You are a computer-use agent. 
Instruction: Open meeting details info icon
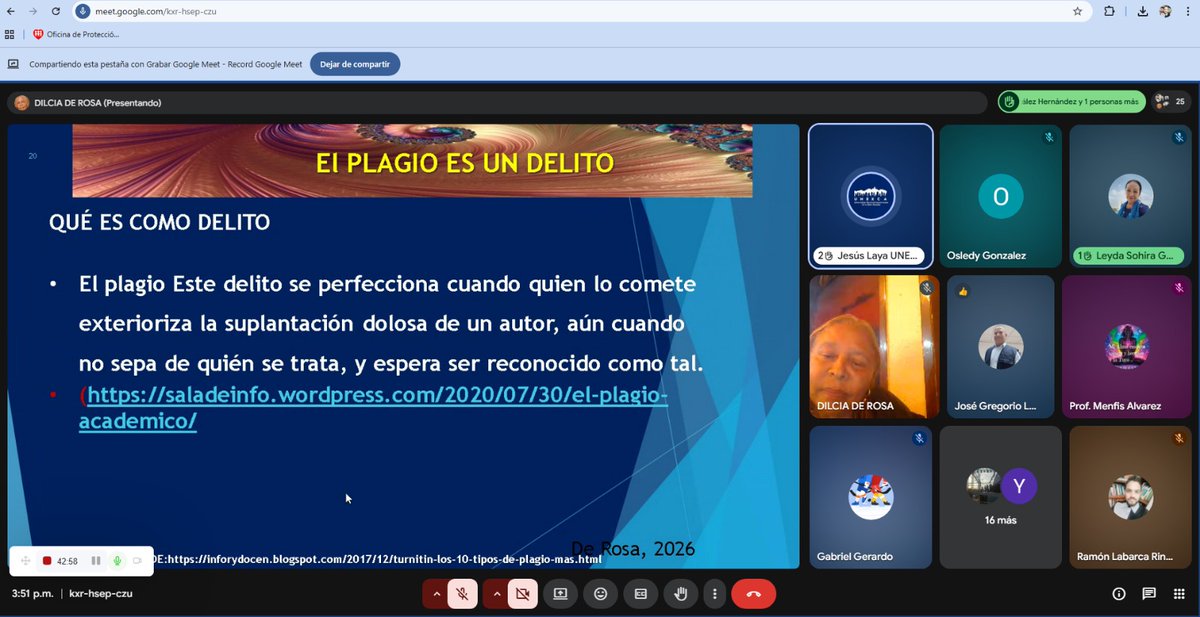pos(1117,593)
